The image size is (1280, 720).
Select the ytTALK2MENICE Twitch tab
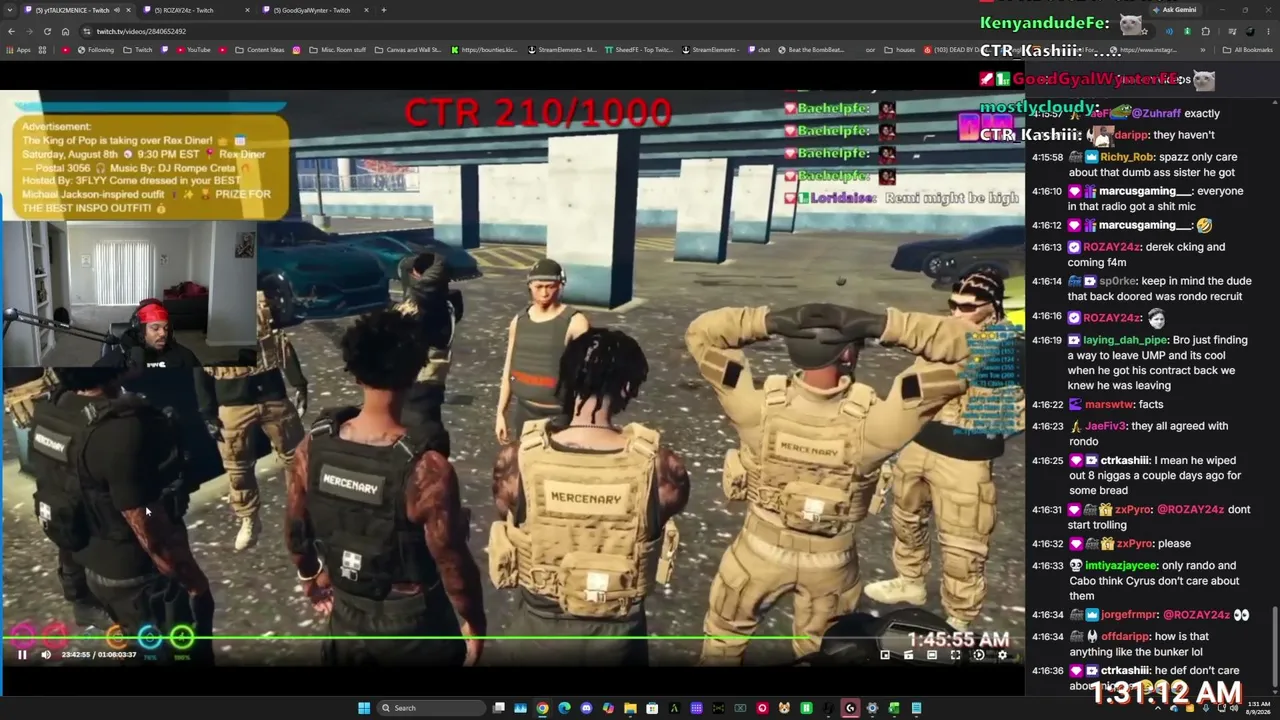coord(70,10)
